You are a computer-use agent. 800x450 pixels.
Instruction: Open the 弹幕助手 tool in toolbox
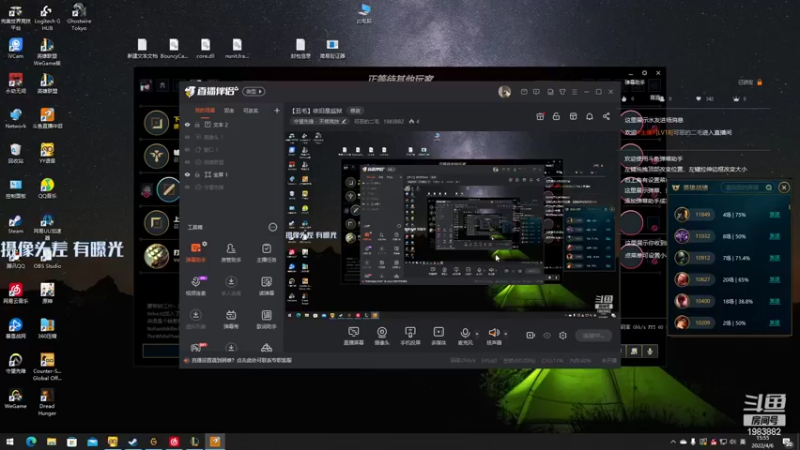(x=195, y=253)
